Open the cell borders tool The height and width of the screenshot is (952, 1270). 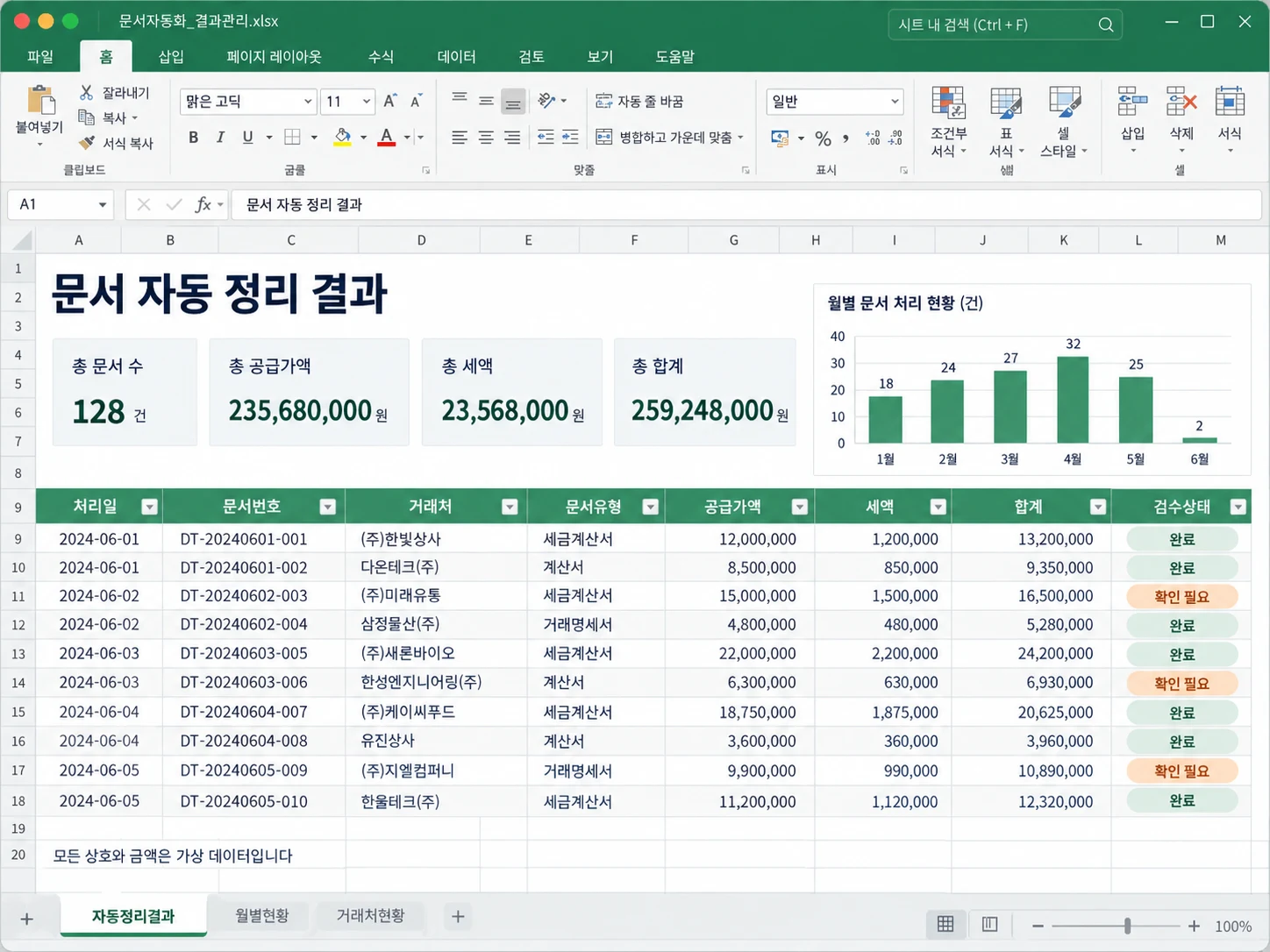293,137
